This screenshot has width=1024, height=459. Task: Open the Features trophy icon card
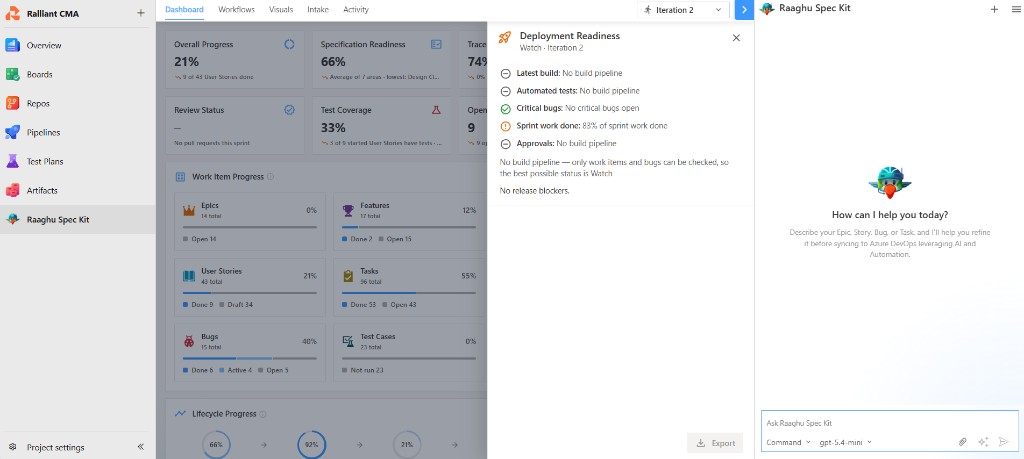point(348,210)
